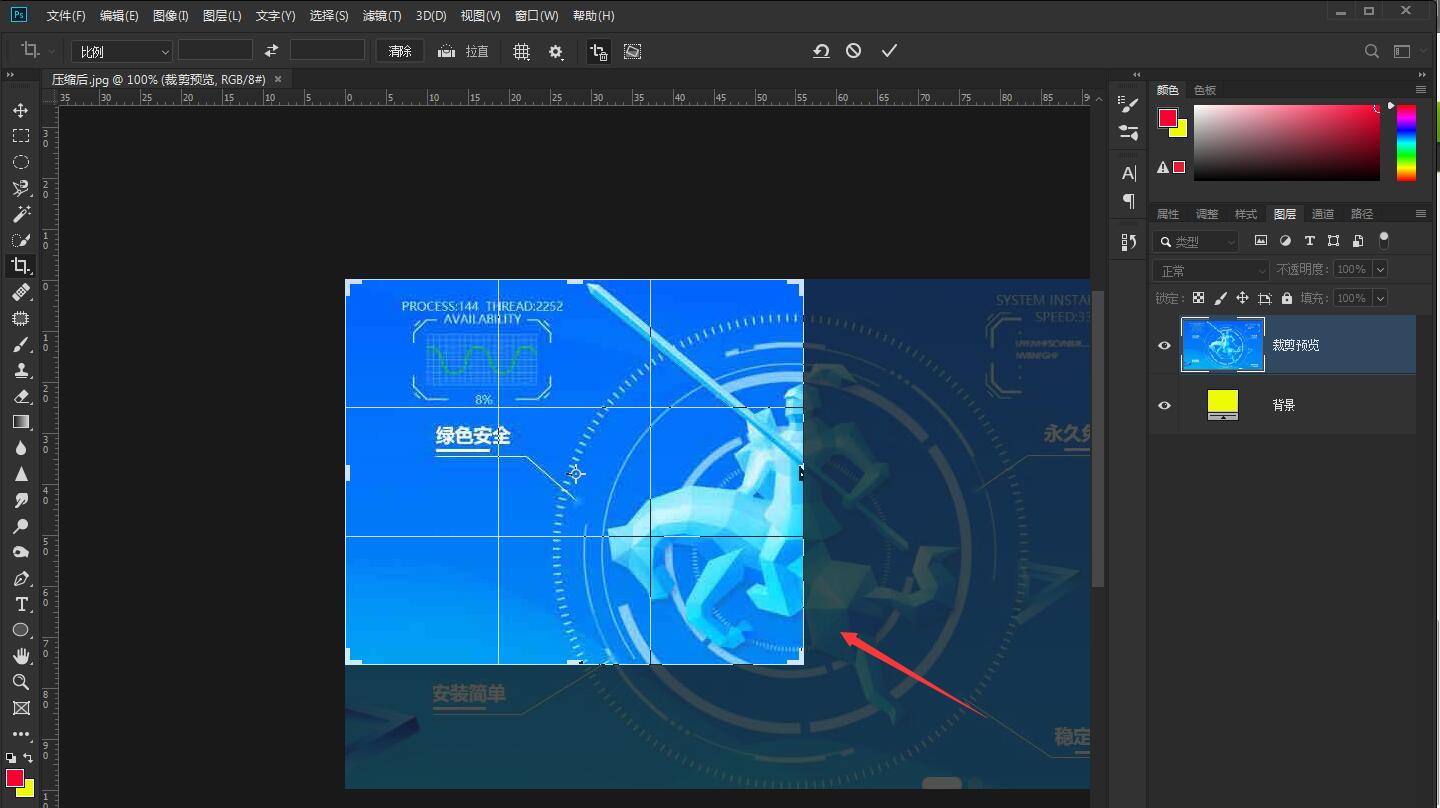The image size is (1440, 808).
Task: Open additional crop settings gear
Action: [556, 52]
